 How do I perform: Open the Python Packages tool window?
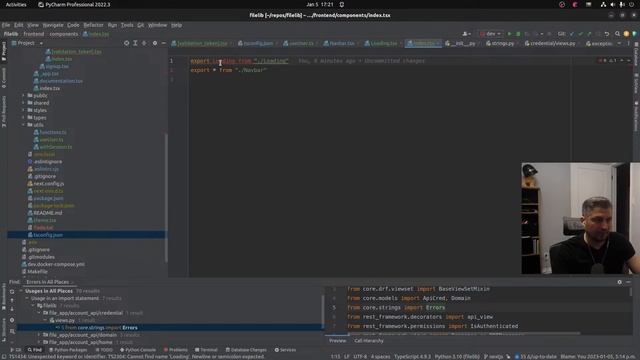68,350
